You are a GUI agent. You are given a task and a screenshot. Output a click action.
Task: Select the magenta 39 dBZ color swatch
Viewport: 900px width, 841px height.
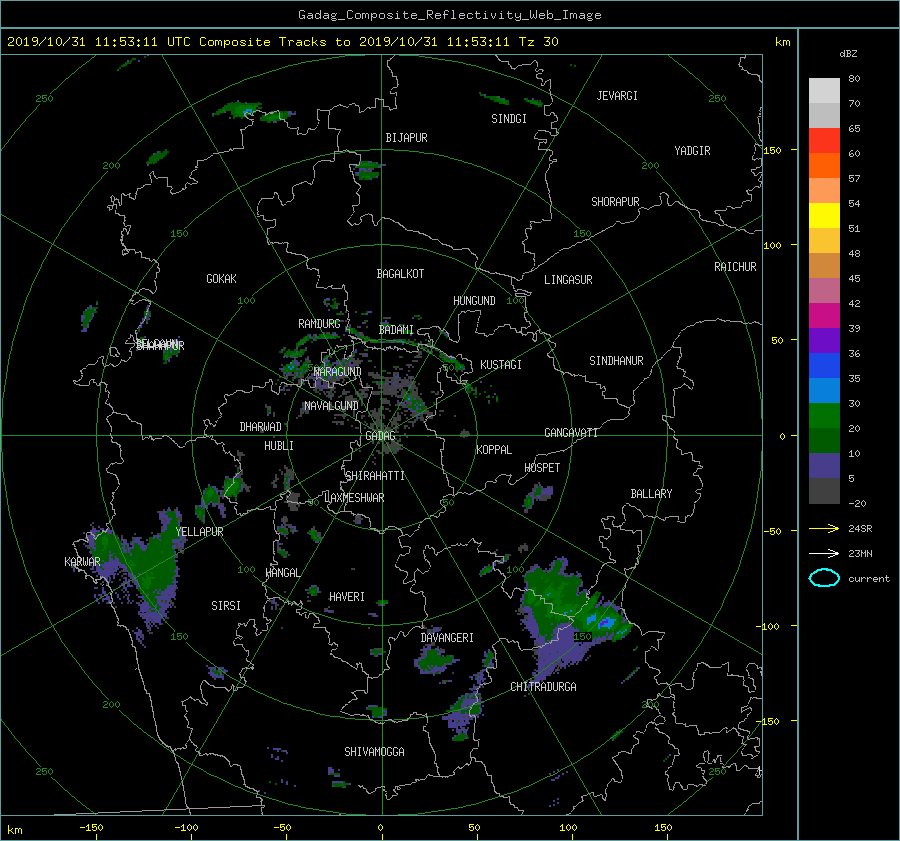[824, 316]
